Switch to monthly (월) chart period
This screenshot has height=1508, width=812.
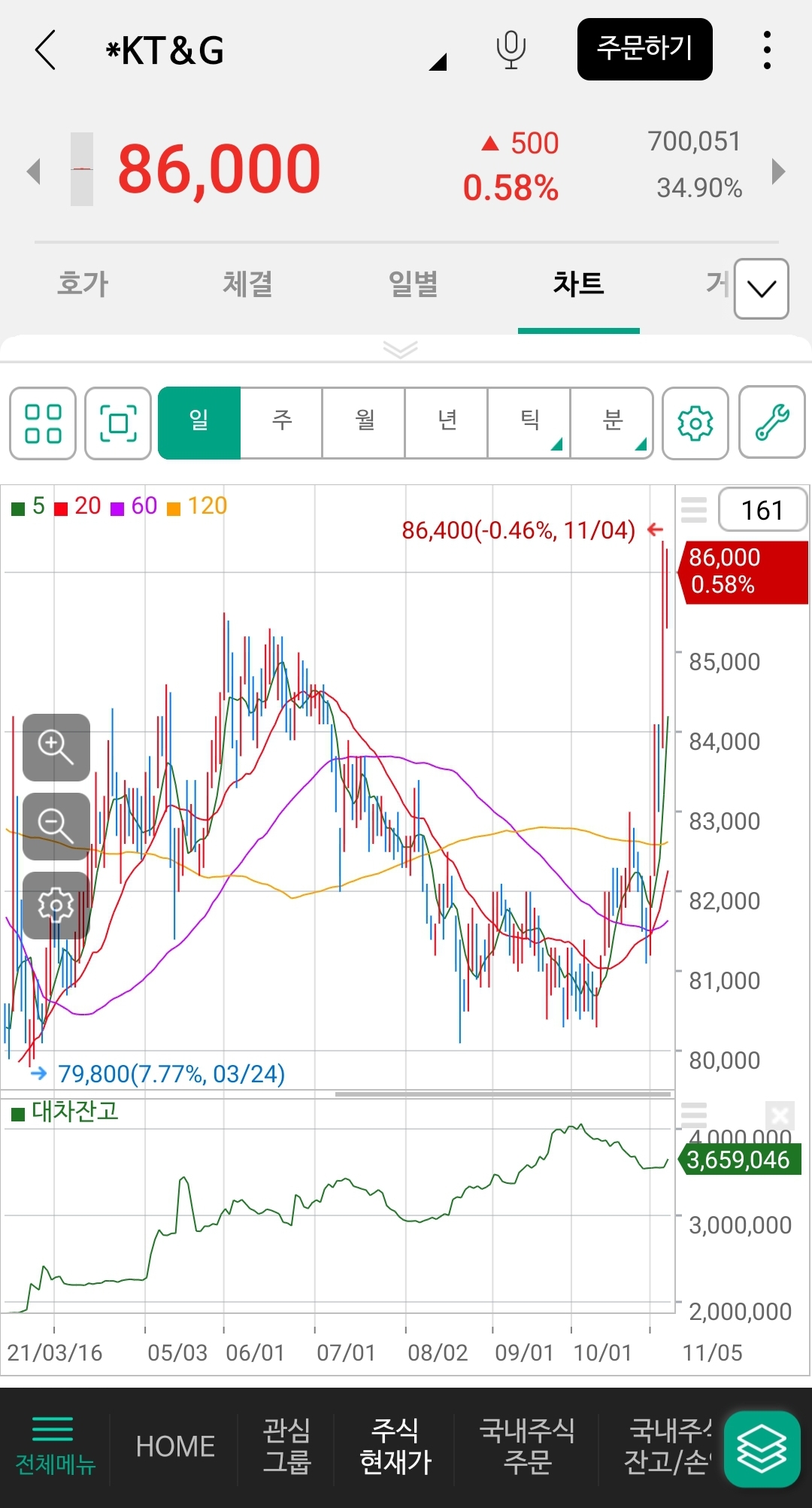(x=364, y=423)
